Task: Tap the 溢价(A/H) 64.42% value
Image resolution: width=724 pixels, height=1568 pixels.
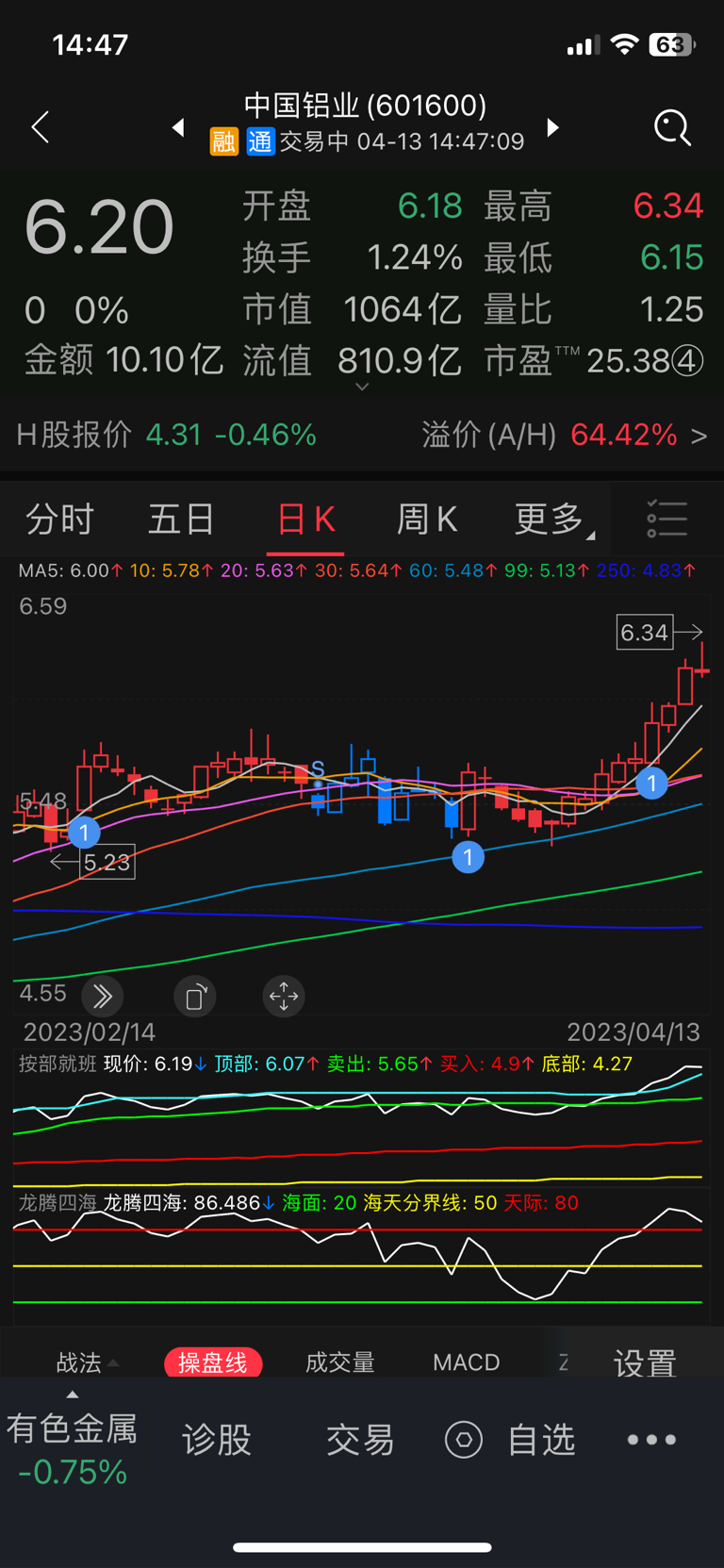Action: (x=549, y=435)
